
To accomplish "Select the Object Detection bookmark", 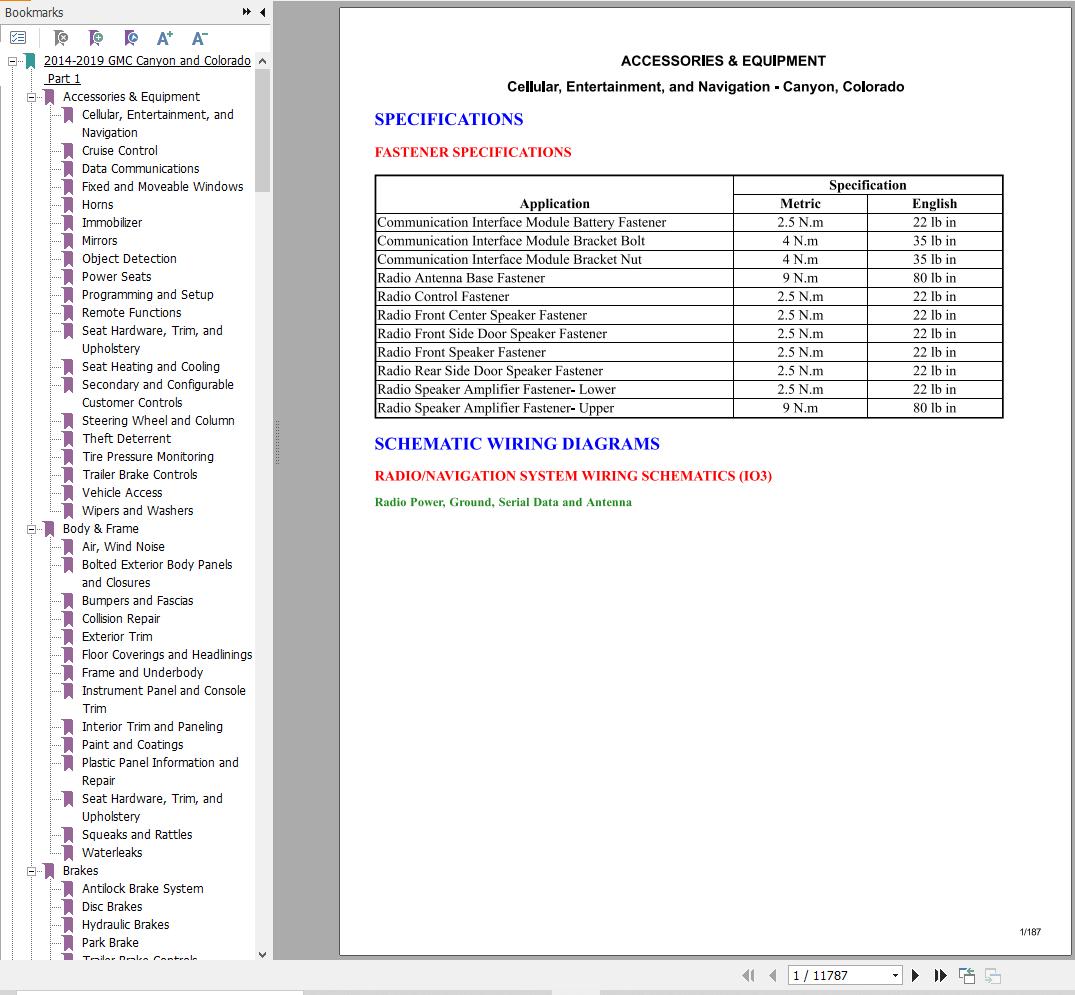I will tap(129, 259).
